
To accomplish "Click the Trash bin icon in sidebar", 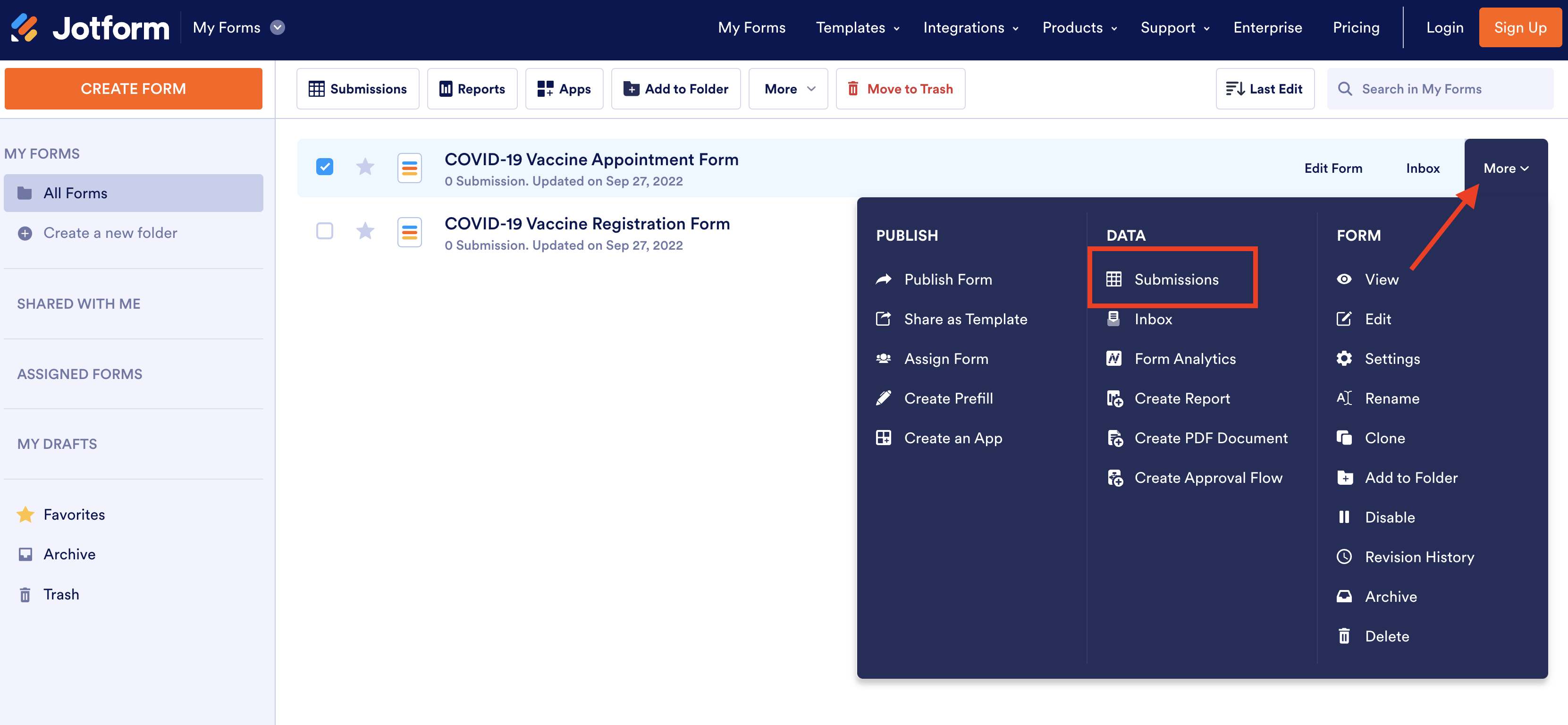I will point(25,594).
